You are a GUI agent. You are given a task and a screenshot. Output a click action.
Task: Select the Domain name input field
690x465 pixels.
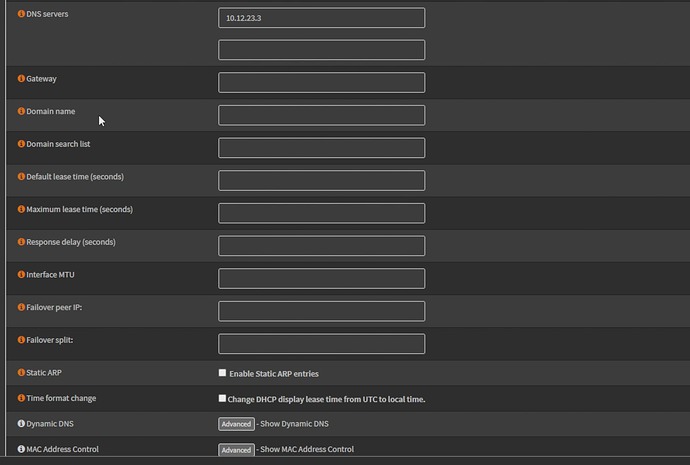tap(321, 115)
